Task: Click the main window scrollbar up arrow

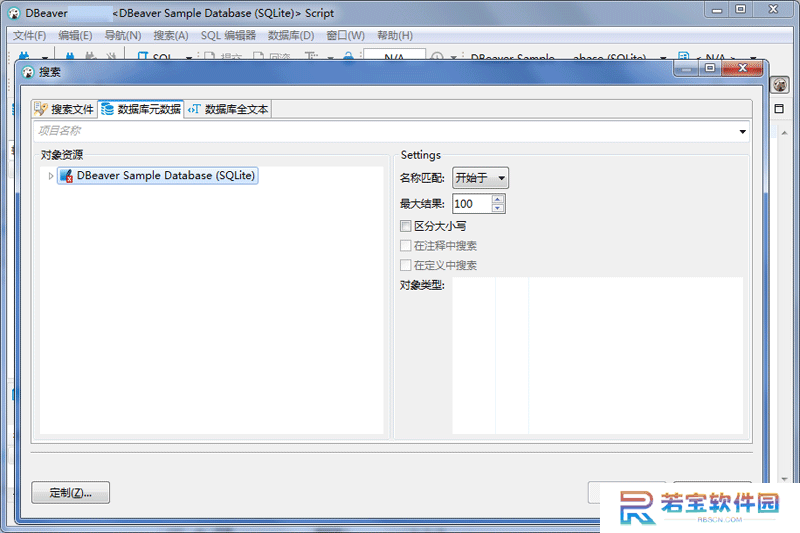Action: point(784,133)
